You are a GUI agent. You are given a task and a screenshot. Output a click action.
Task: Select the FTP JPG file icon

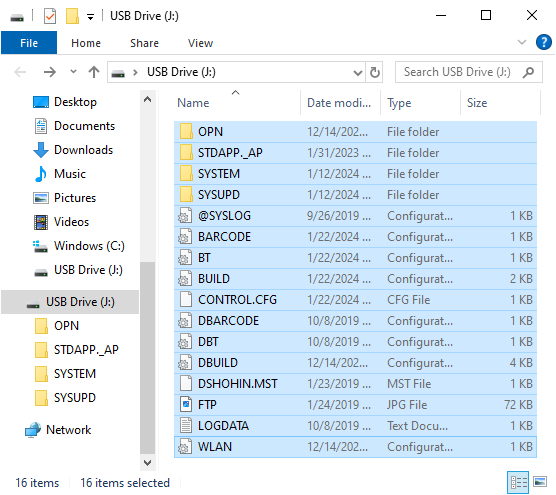pyautogui.click(x=186, y=405)
